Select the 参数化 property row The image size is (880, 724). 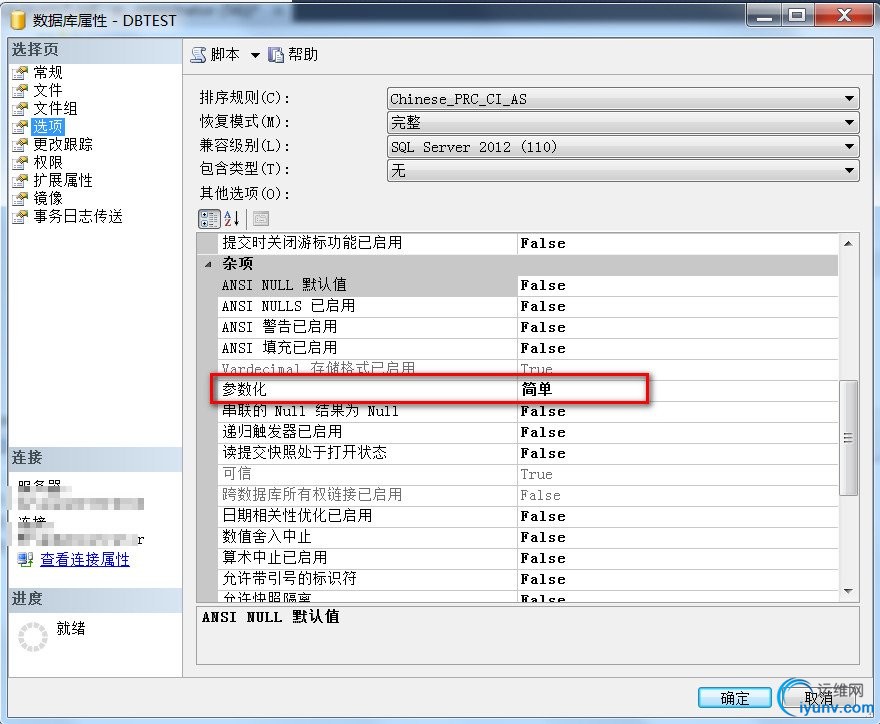coord(528,390)
